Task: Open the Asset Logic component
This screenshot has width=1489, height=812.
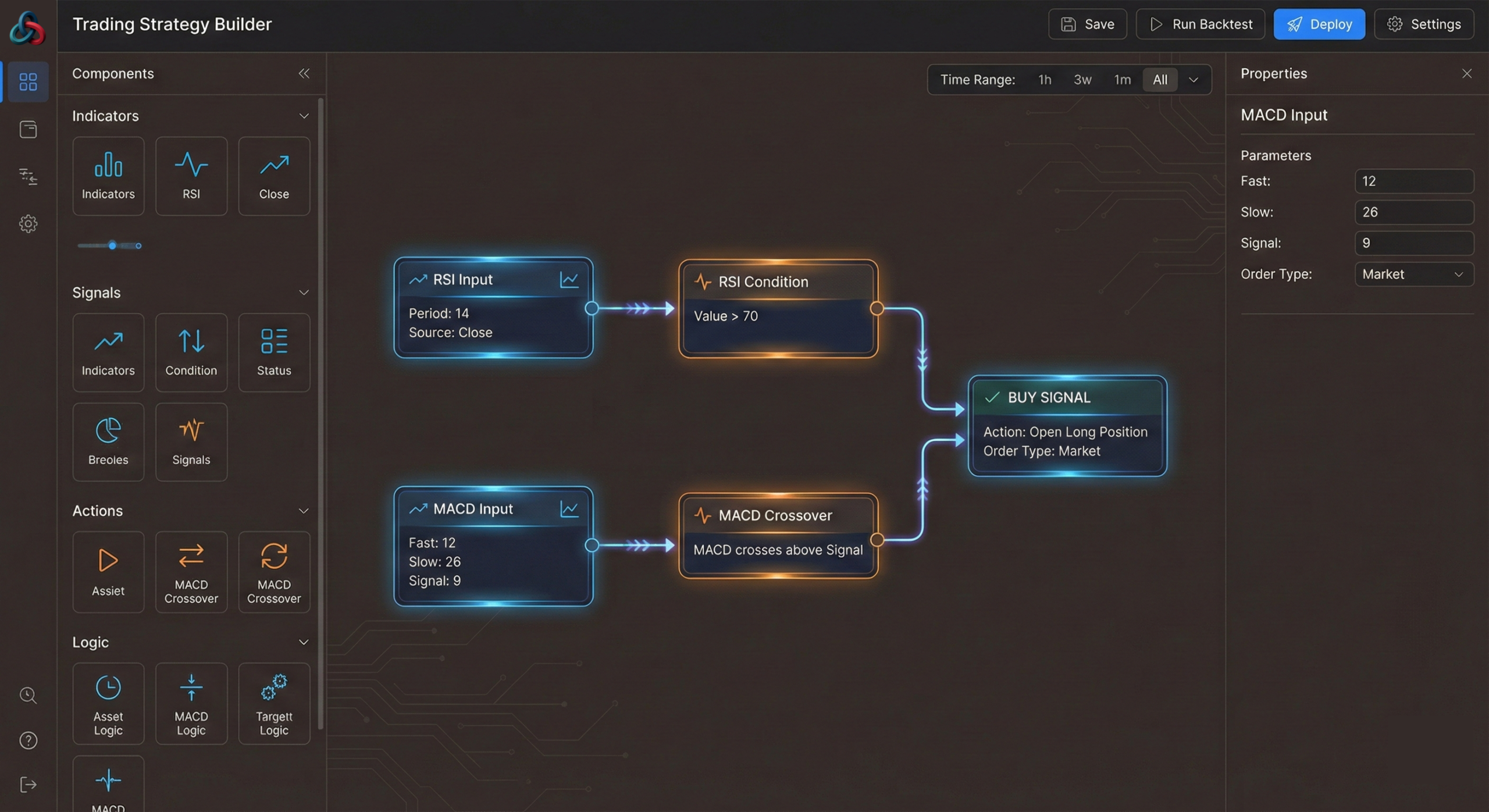Action: (108, 704)
